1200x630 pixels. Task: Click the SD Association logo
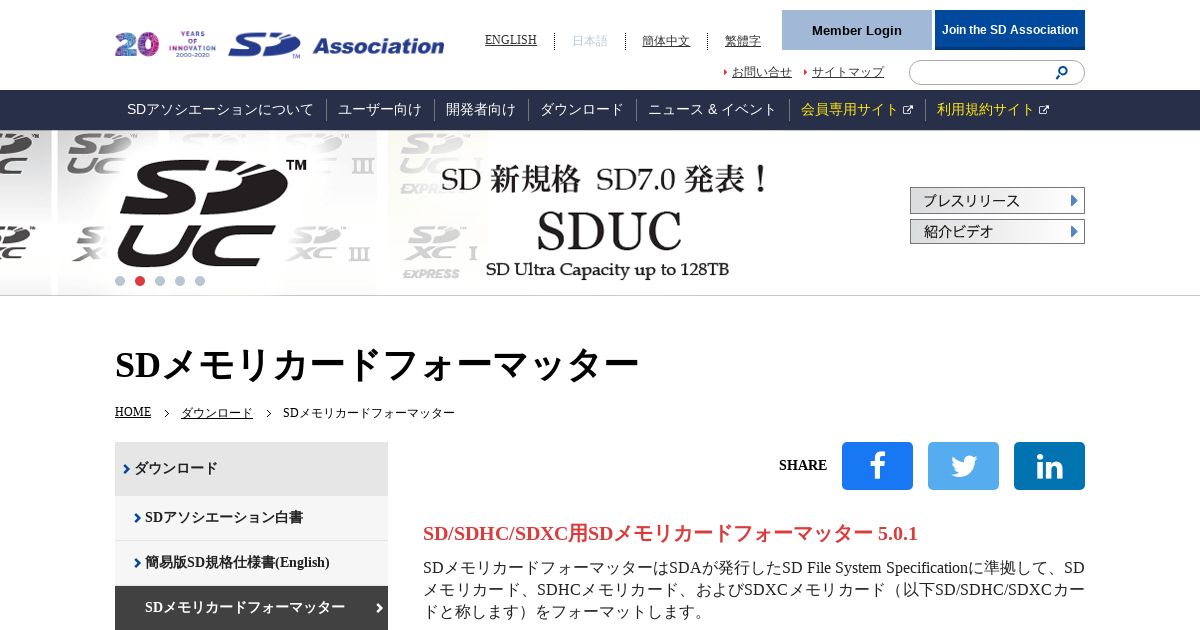coord(336,45)
